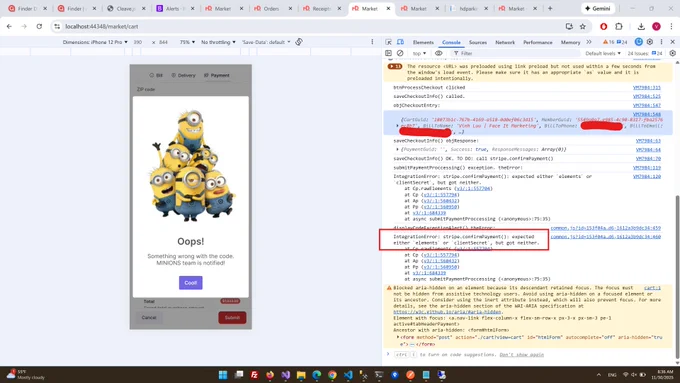This screenshot has height=383, width=680.
Task: Click the weather widget on taskbar
Action: click(x=25, y=375)
